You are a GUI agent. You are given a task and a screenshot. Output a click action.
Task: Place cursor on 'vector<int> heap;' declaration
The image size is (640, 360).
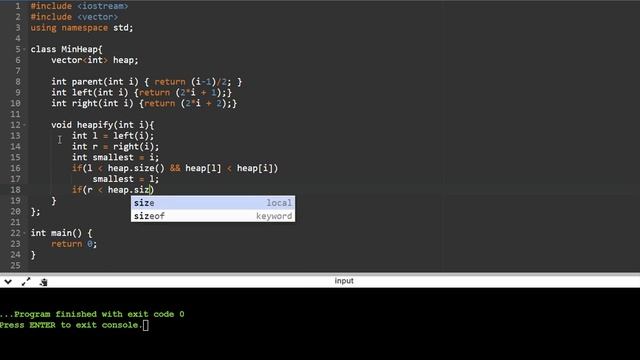click(95, 60)
